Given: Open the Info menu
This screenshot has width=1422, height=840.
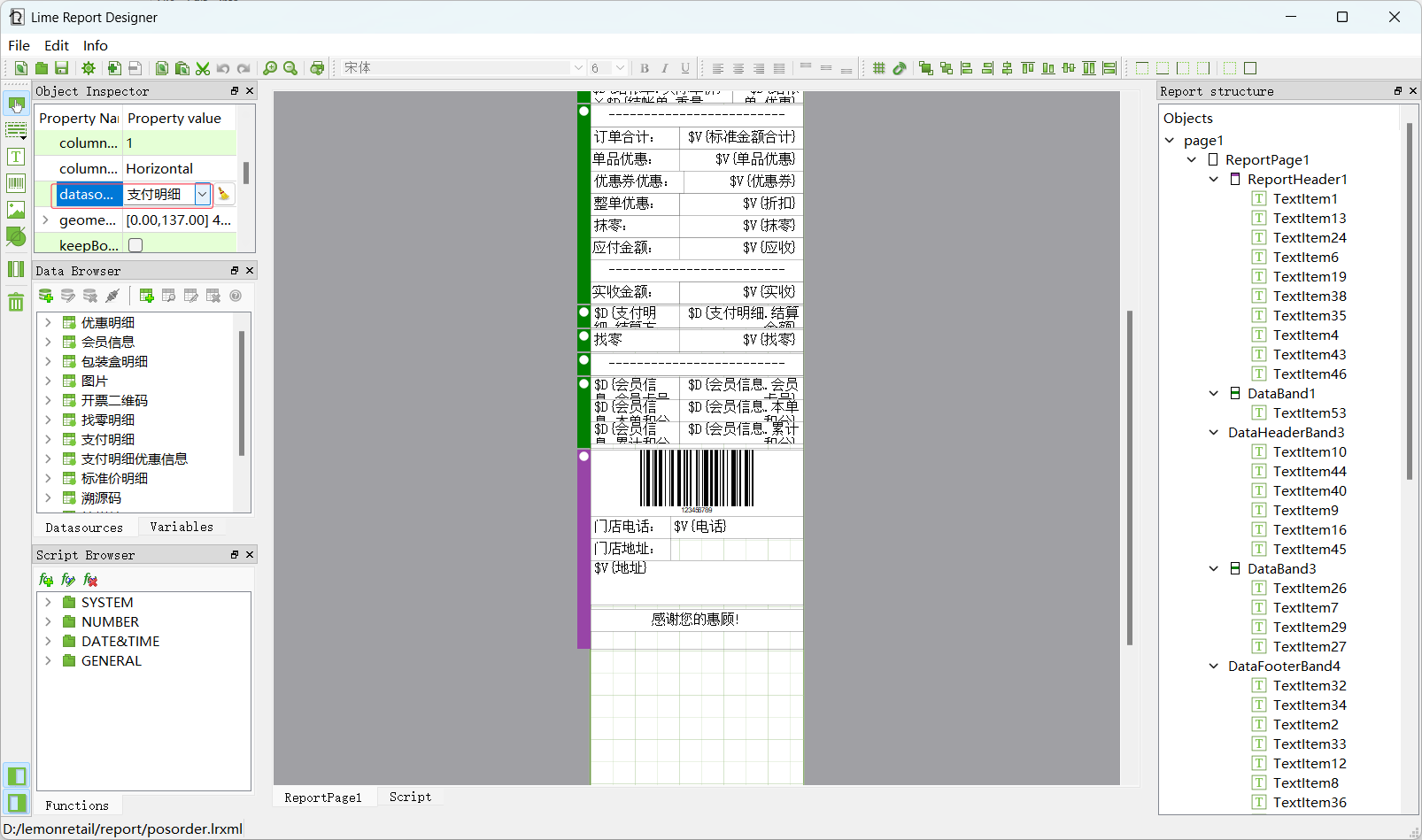Looking at the screenshot, I should (x=96, y=45).
